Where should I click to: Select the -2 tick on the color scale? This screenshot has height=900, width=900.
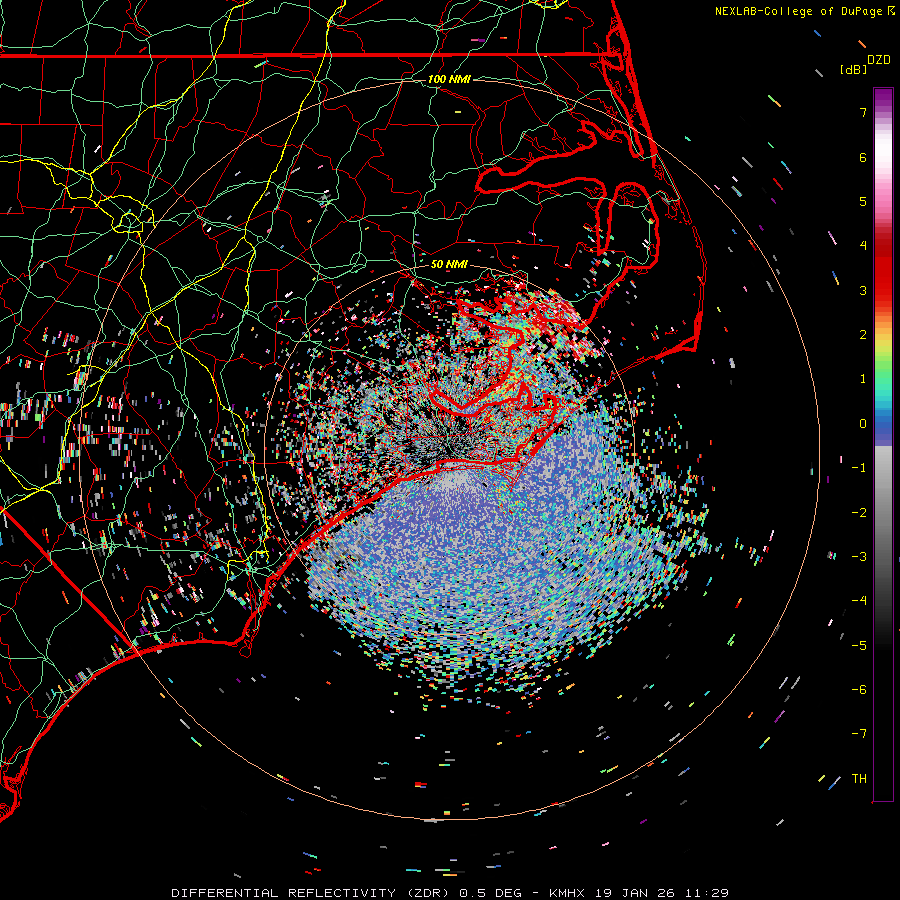tap(859, 513)
